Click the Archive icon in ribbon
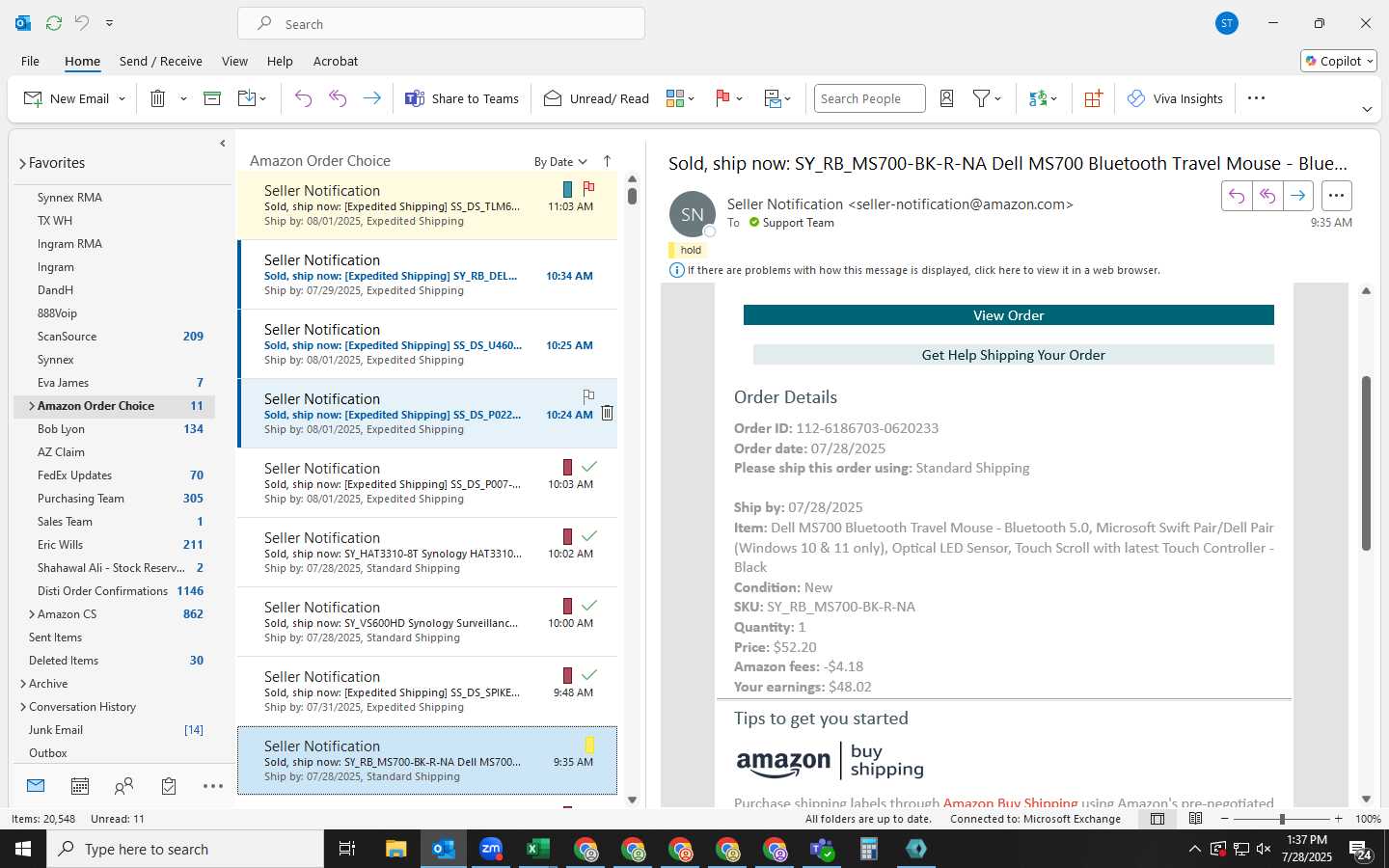The width and height of the screenshot is (1389, 868). tap(212, 98)
